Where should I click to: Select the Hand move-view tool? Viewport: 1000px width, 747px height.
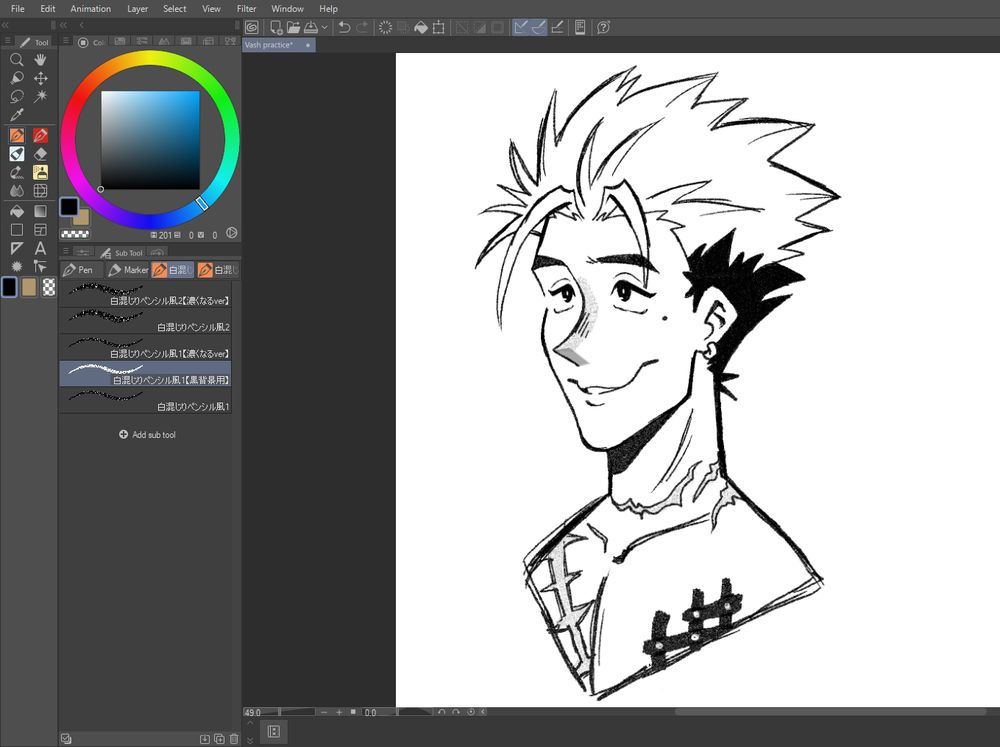click(40, 60)
